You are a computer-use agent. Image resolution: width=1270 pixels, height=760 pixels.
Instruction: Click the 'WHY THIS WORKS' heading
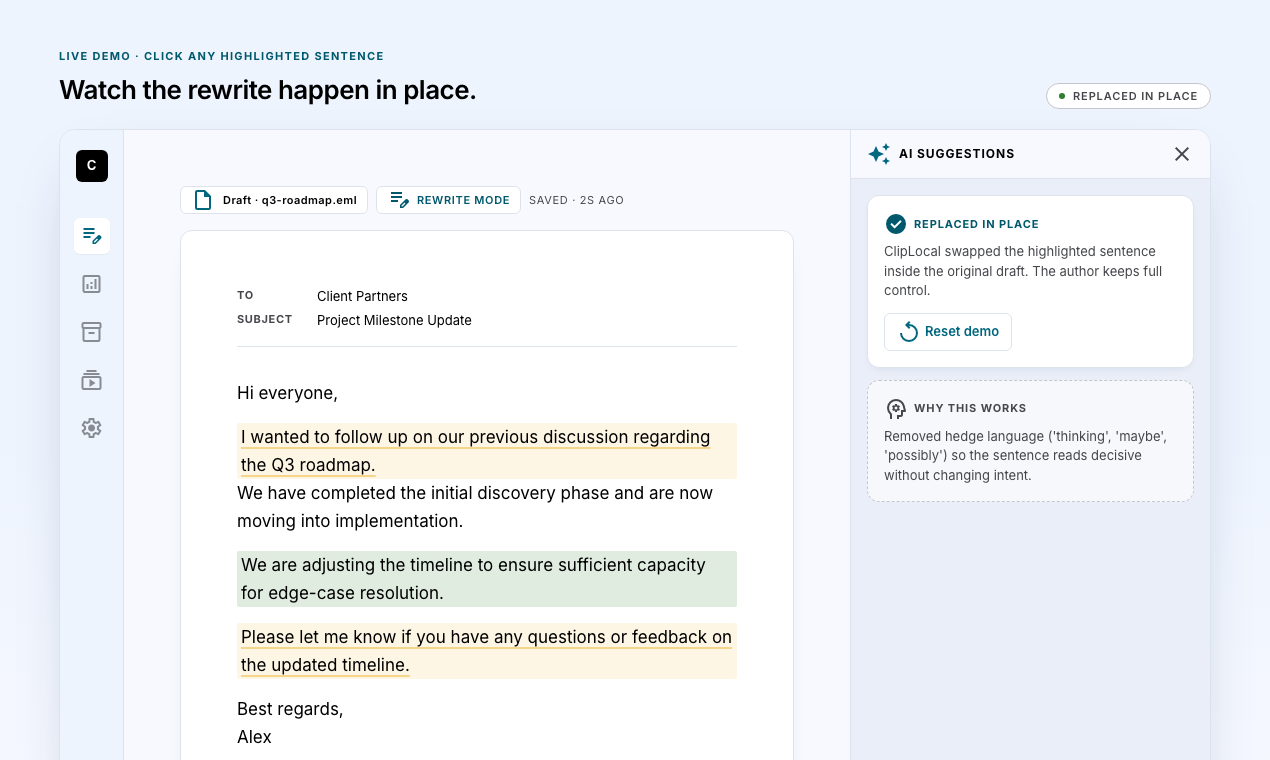pyautogui.click(x=970, y=409)
